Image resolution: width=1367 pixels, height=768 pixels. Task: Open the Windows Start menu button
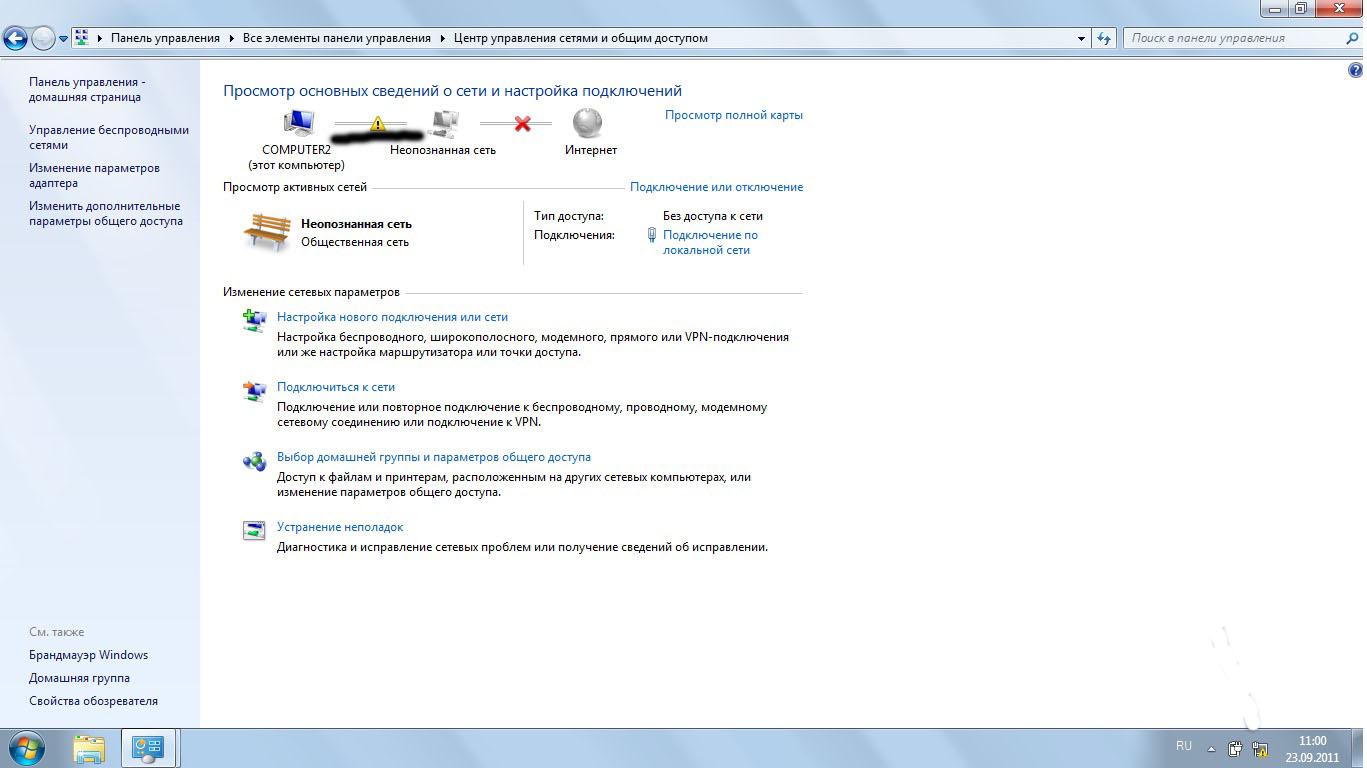coord(26,748)
